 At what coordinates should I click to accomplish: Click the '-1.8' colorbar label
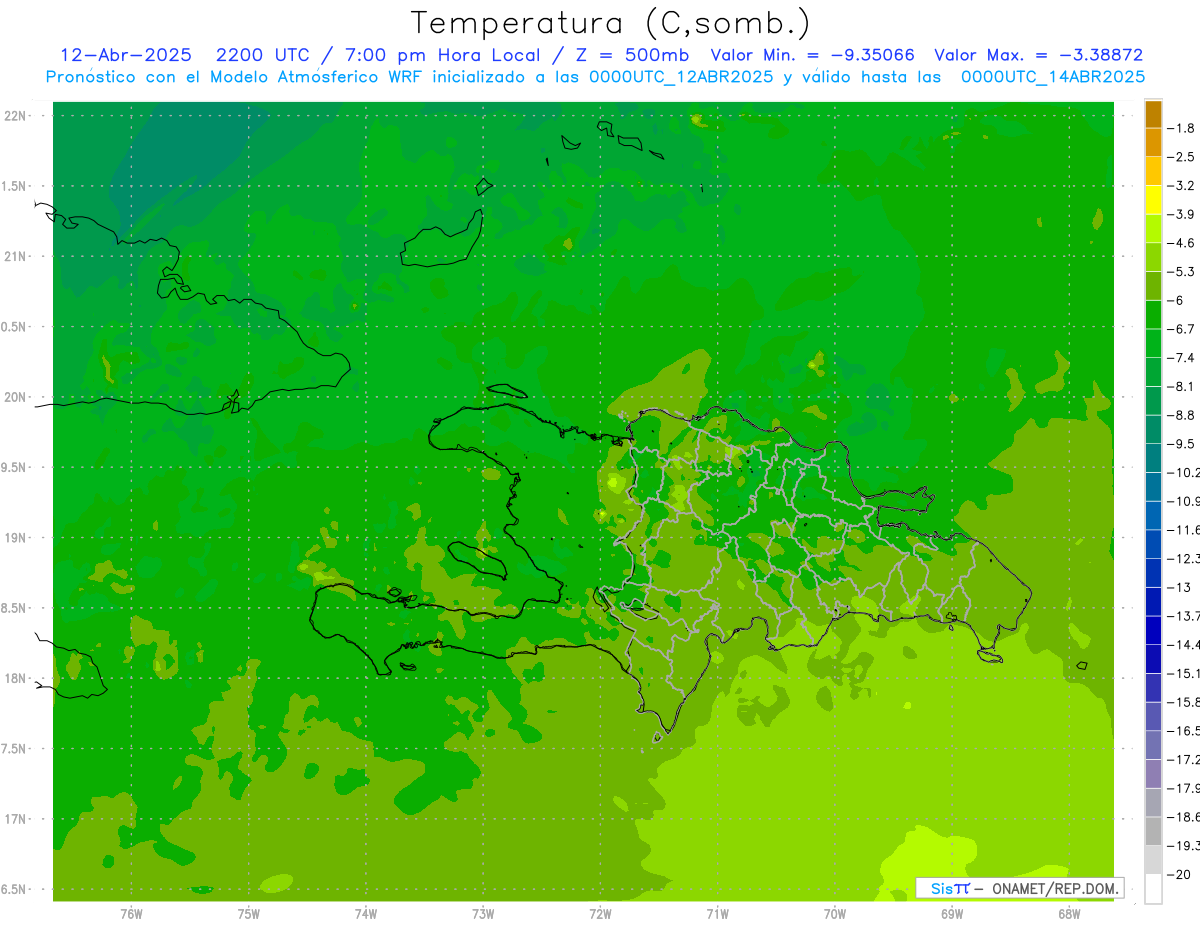1182,128
